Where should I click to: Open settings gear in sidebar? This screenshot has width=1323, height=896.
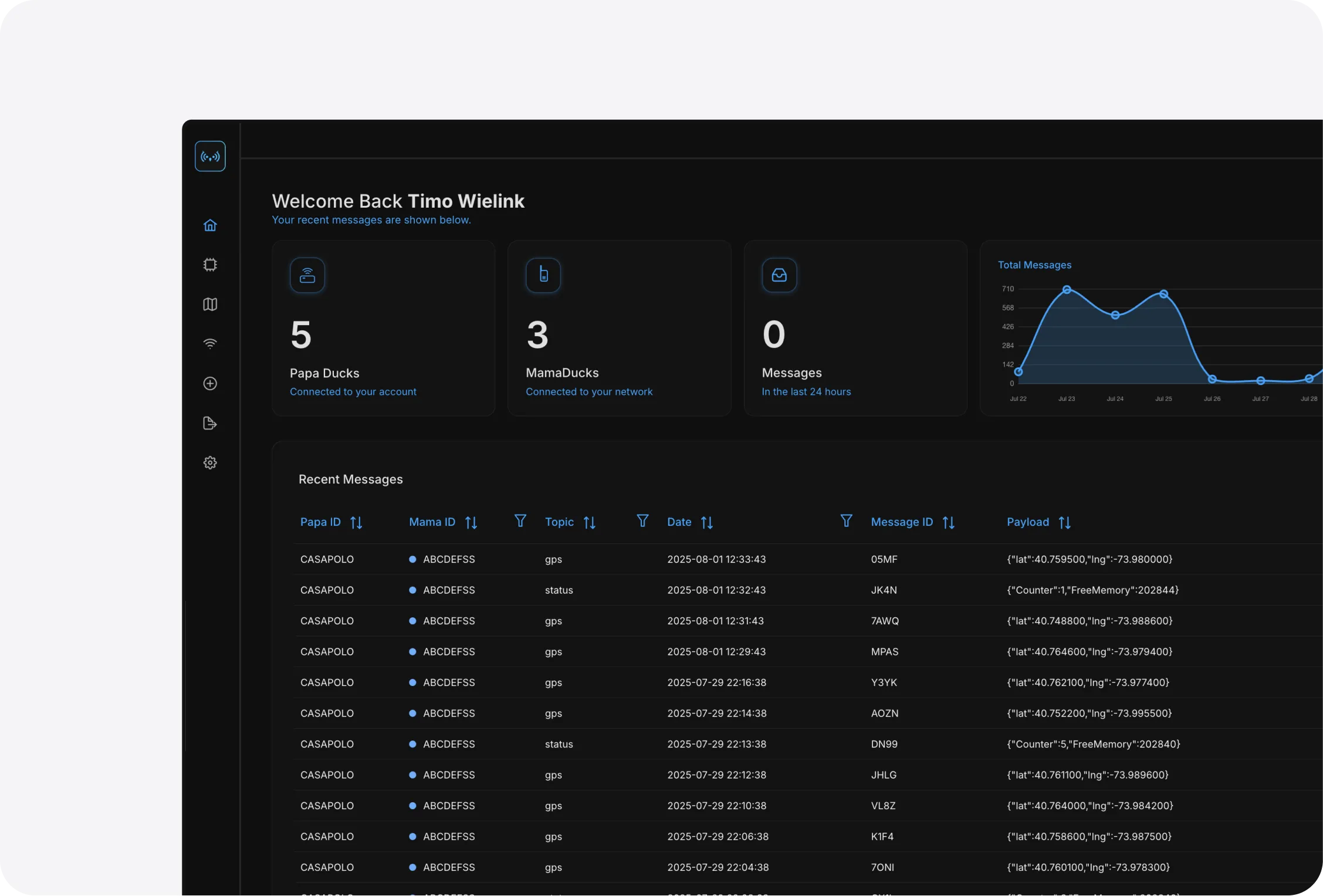coord(210,462)
